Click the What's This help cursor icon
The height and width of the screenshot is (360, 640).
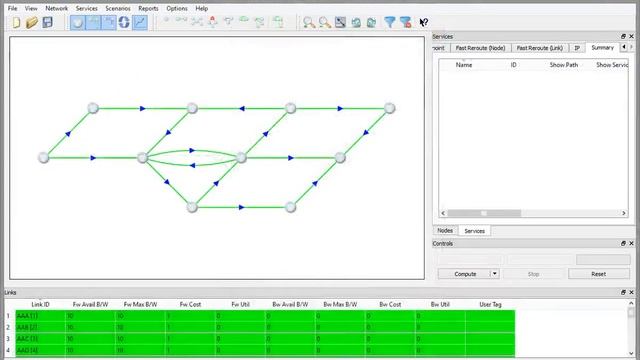(x=423, y=22)
